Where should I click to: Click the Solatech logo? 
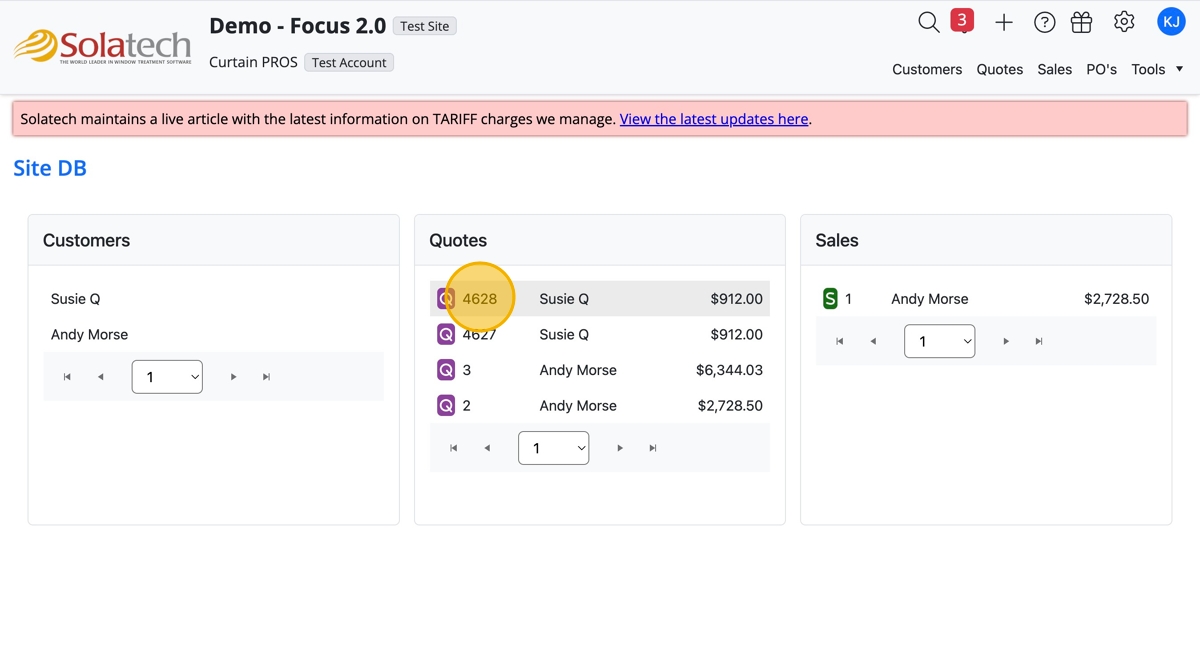click(102, 46)
